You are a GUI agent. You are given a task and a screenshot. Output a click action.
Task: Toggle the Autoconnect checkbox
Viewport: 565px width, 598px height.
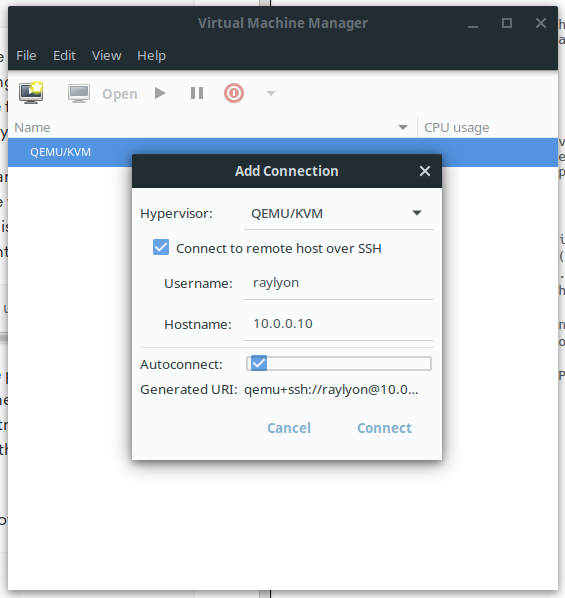(x=259, y=363)
